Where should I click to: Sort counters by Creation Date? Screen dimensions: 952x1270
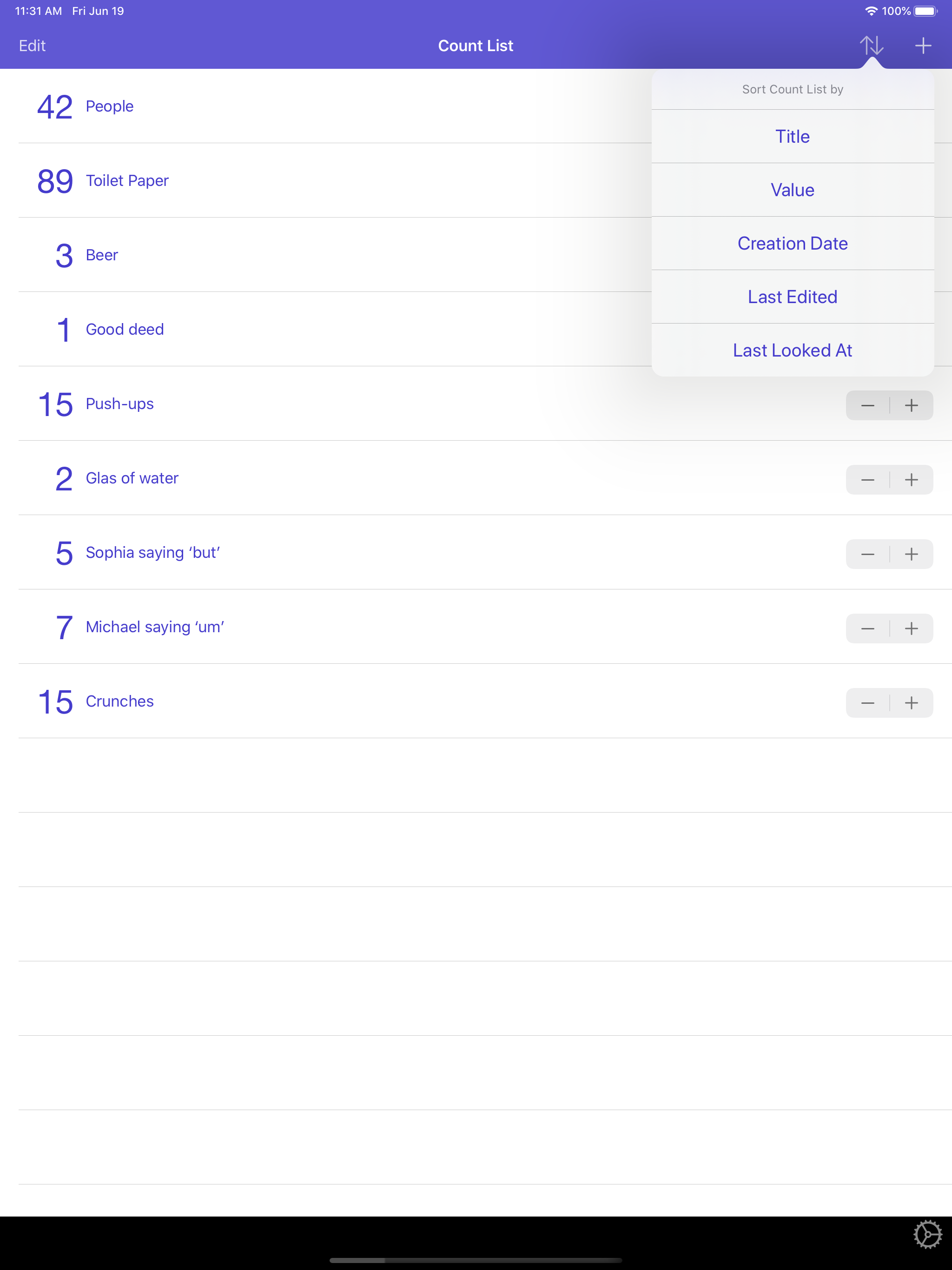[x=793, y=243]
